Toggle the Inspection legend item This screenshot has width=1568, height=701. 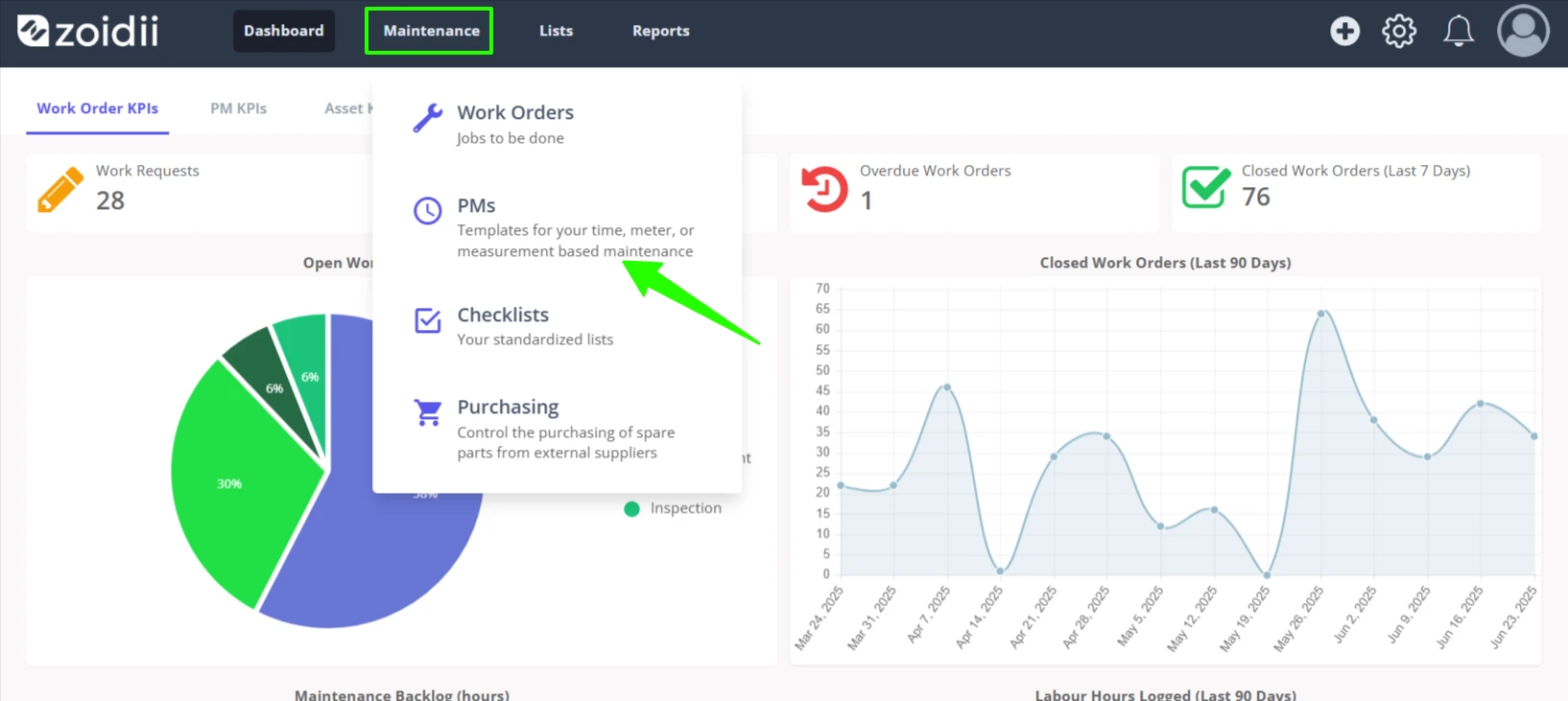673,508
